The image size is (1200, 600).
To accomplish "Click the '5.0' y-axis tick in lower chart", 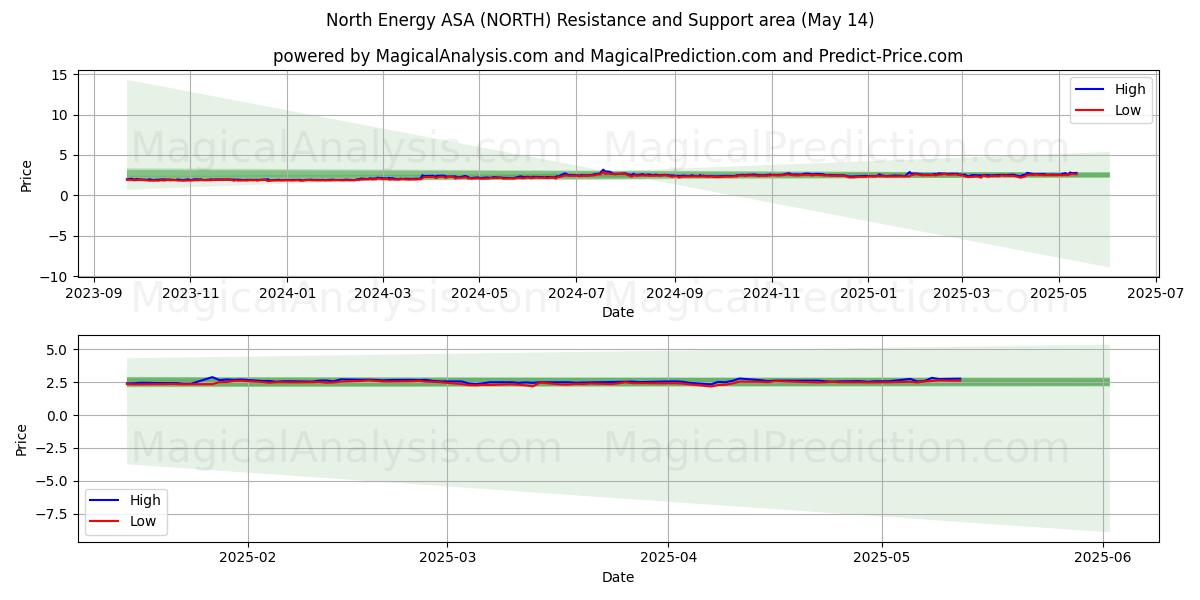I will pyautogui.click(x=56, y=350).
